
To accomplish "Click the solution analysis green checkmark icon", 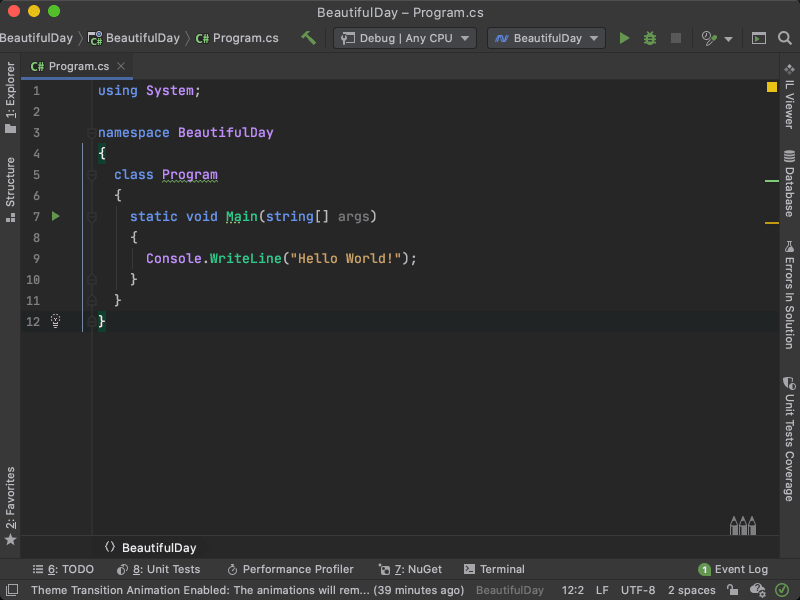I will click(x=782, y=590).
